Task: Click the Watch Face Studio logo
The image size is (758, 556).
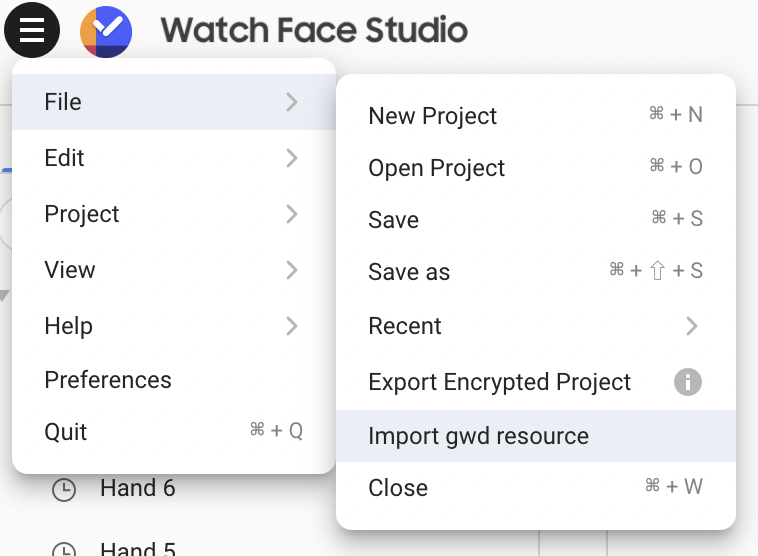Action: pos(106,32)
